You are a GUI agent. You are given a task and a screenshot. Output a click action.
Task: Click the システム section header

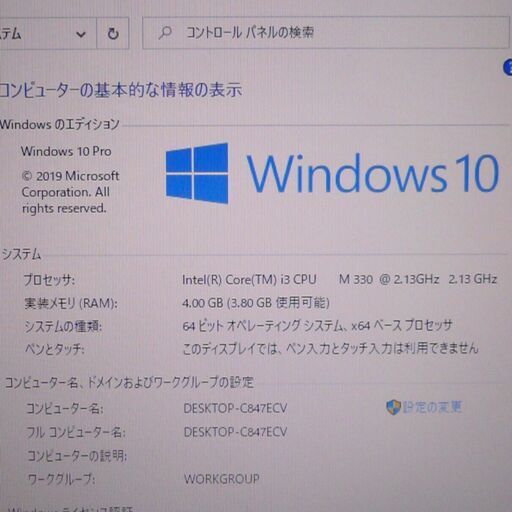point(21,254)
